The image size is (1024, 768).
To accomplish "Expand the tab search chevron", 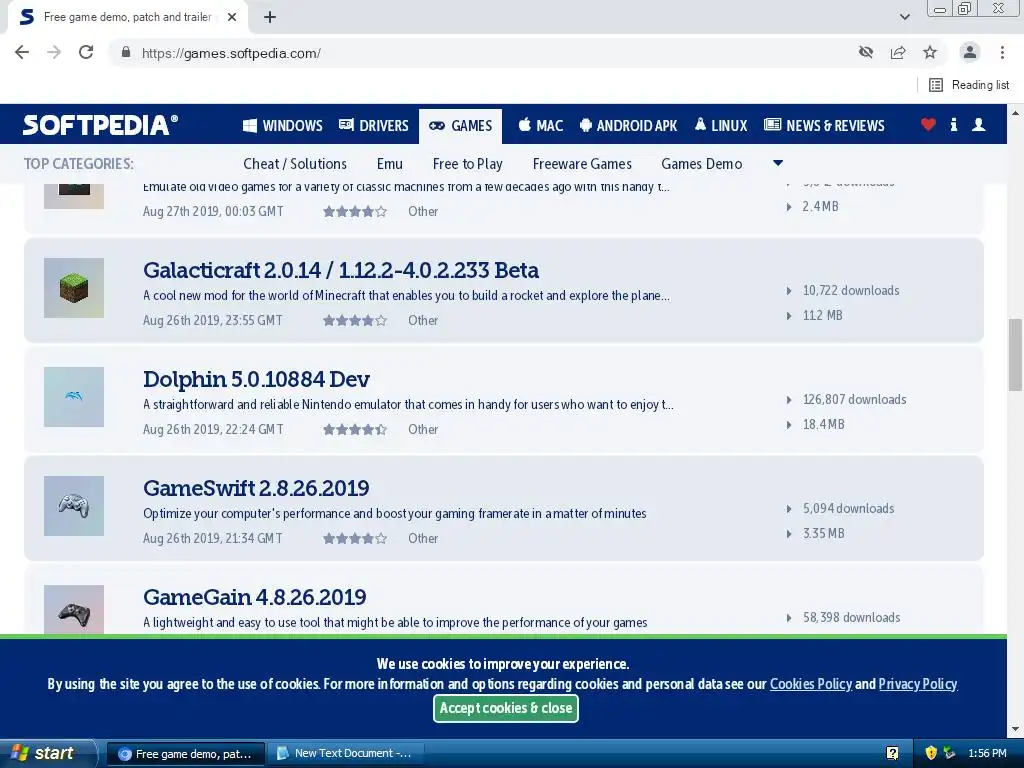I will [904, 17].
